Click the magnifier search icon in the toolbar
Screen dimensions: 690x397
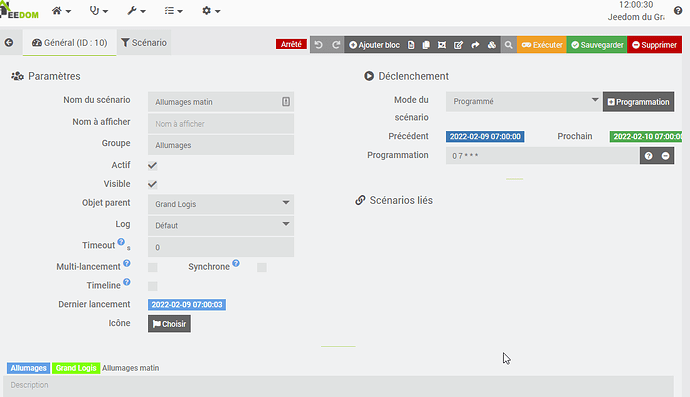coord(508,45)
